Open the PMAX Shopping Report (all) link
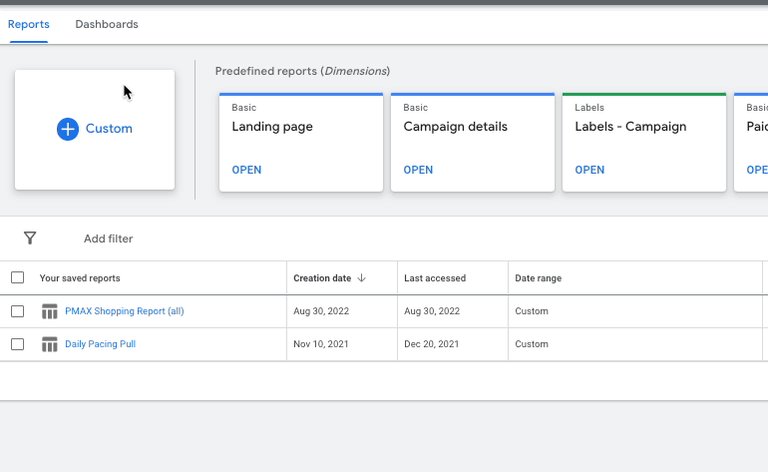 point(124,311)
